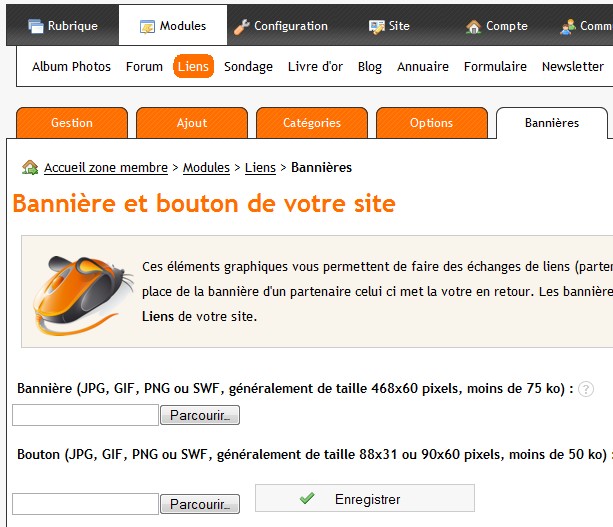This screenshot has width=613, height=527.
Task: Click the Bannière file path field
Action: tap(86, 415)
